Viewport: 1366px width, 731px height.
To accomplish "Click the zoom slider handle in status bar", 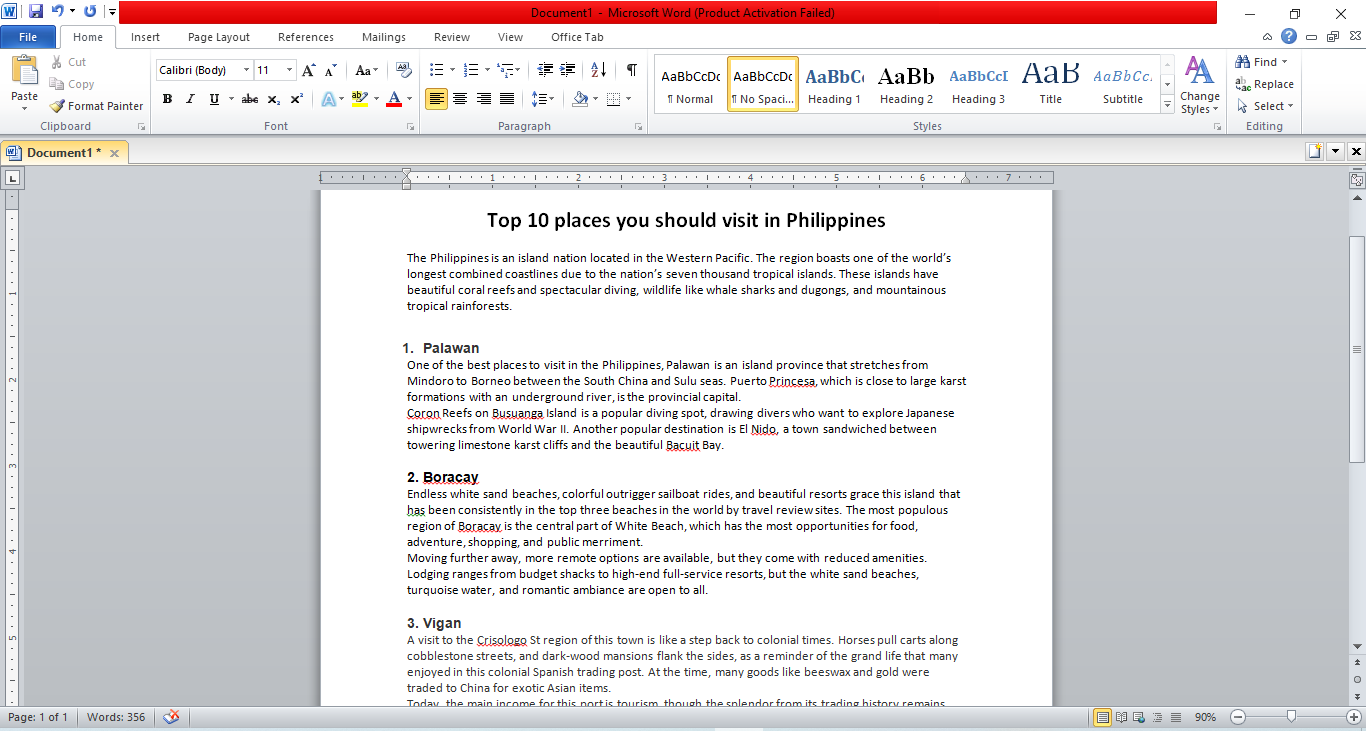I will 1292,717.
